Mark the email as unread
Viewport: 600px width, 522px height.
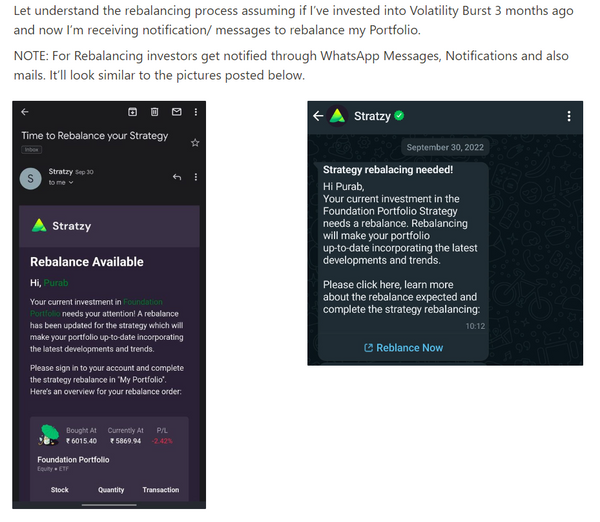(176, 111)
